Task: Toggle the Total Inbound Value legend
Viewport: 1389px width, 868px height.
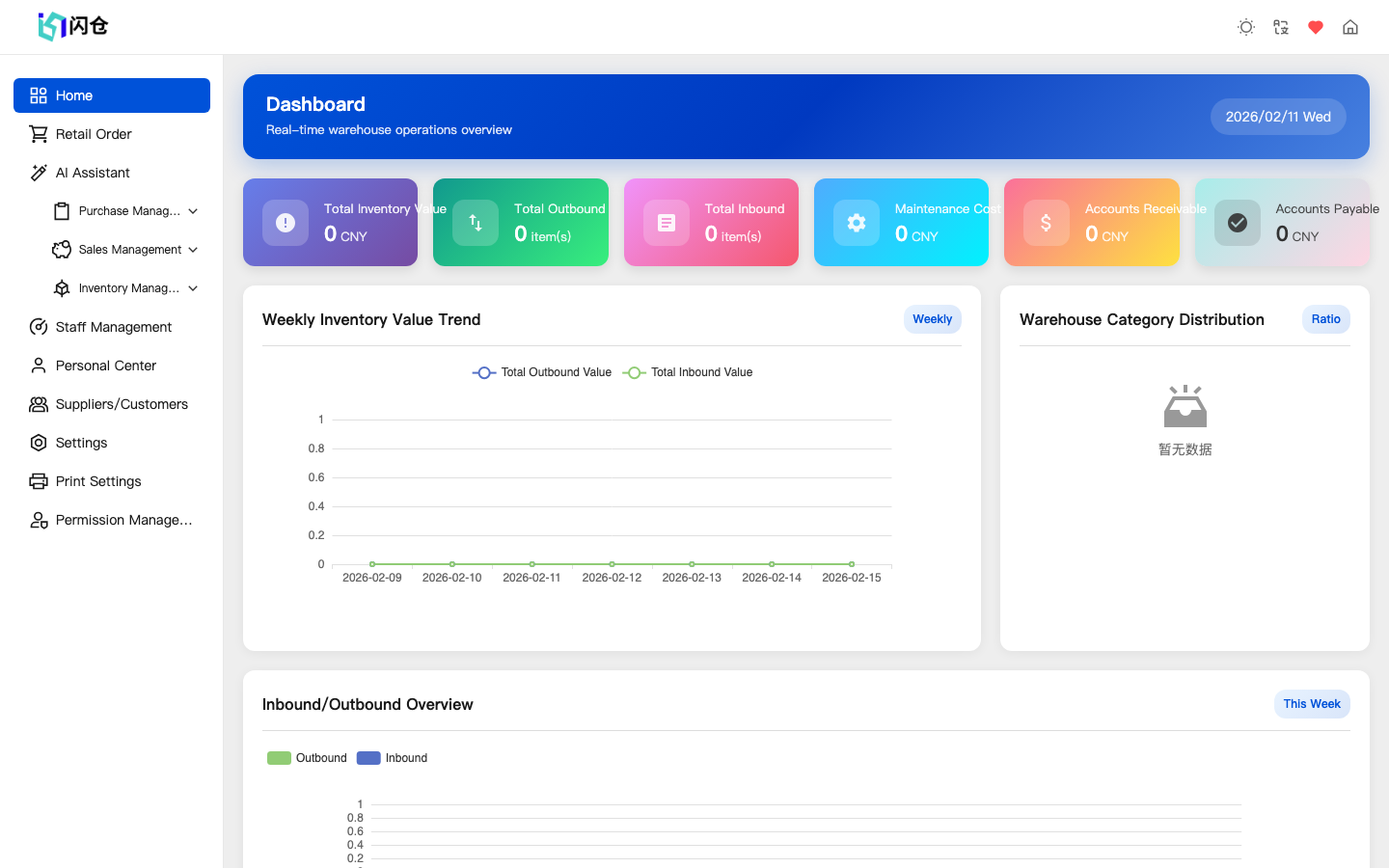Action: 687,372
